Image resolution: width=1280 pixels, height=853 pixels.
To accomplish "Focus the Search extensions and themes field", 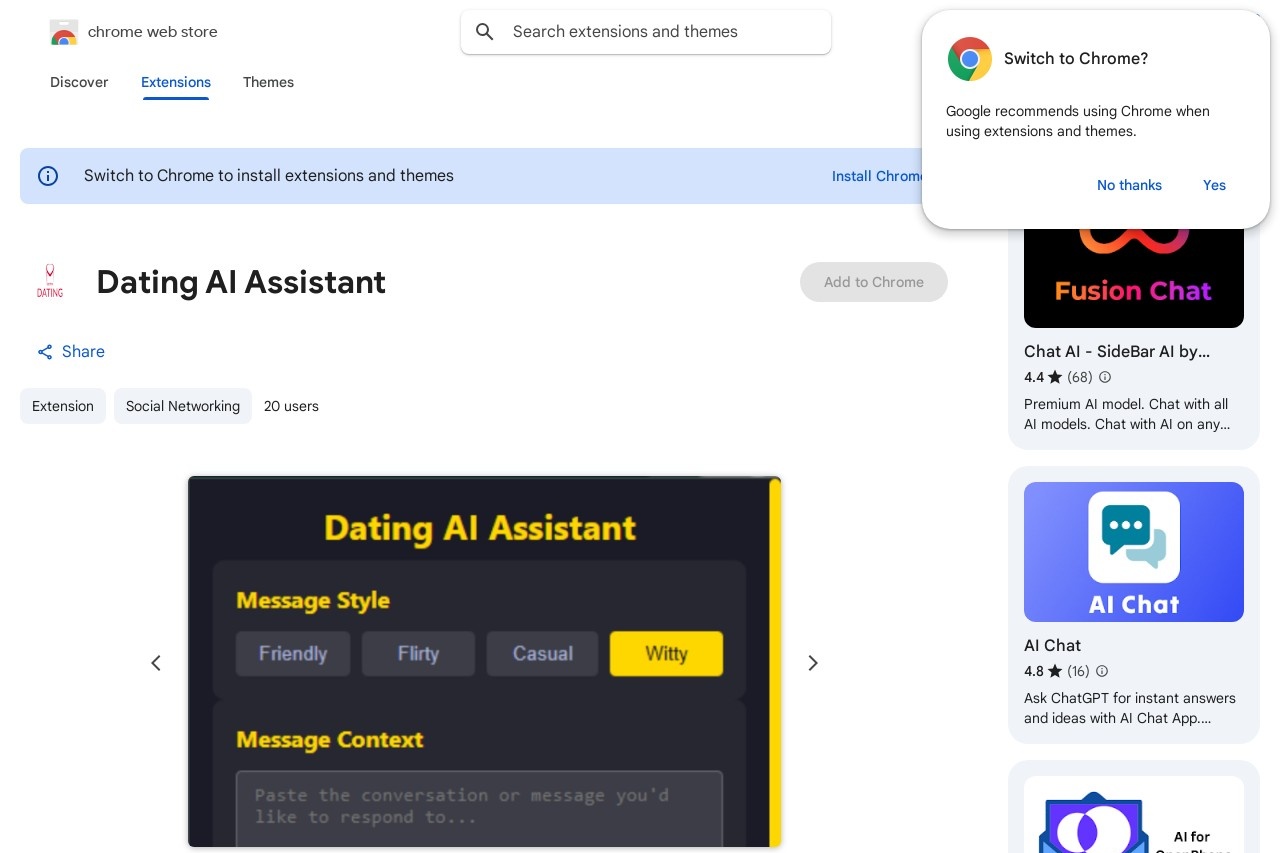I will tap(646, 32).
